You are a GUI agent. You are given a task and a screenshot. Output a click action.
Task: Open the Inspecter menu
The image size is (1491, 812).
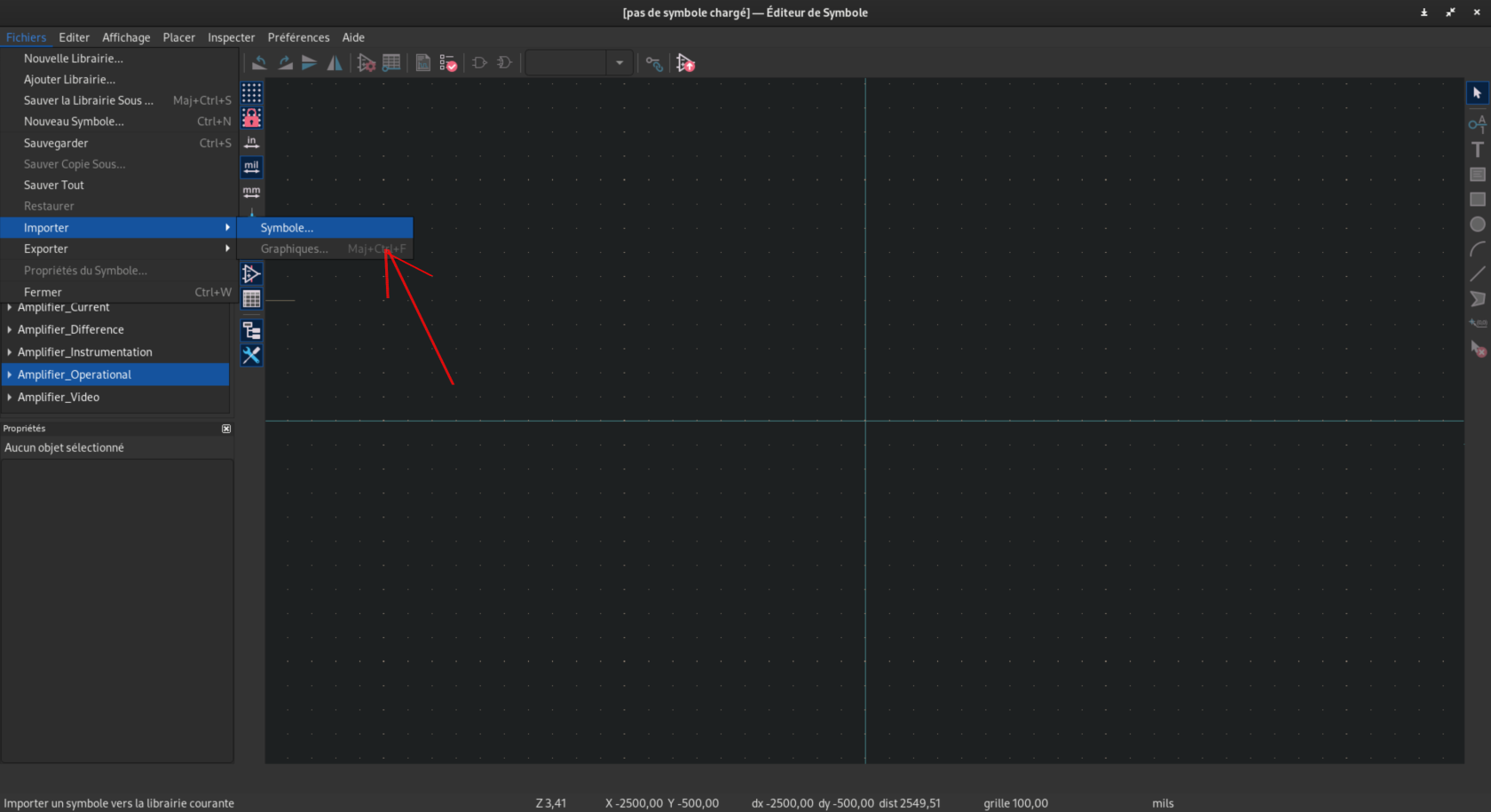coord(231,37)
